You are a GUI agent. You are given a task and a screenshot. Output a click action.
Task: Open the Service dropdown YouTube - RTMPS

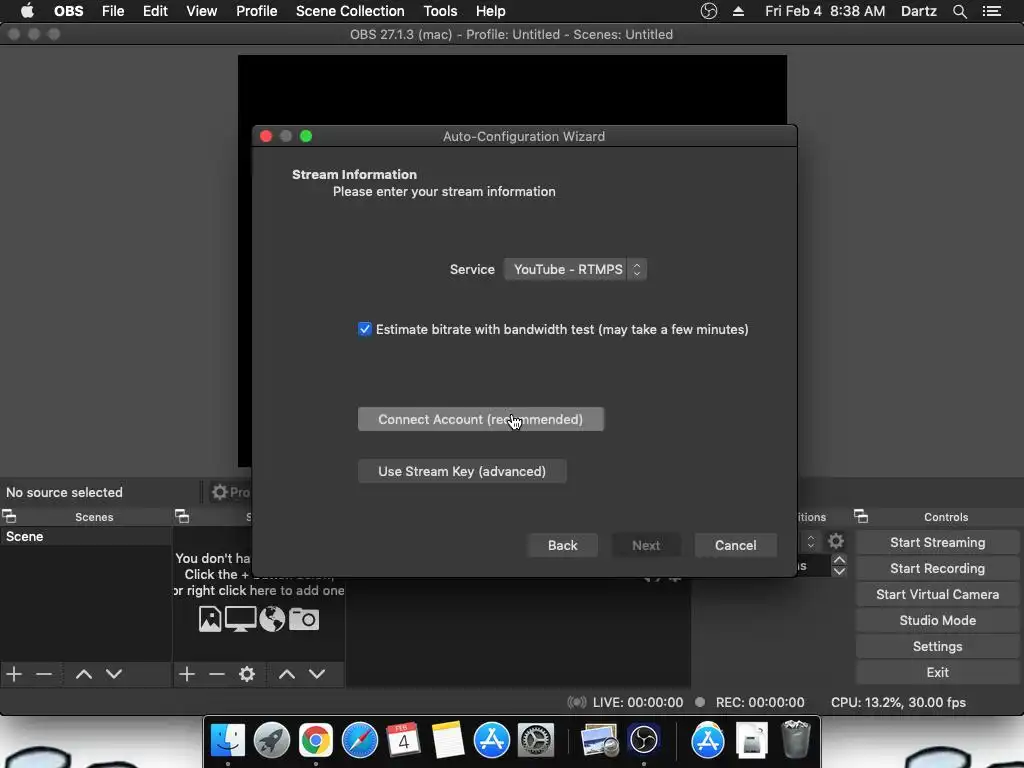(x=575, y=269)
